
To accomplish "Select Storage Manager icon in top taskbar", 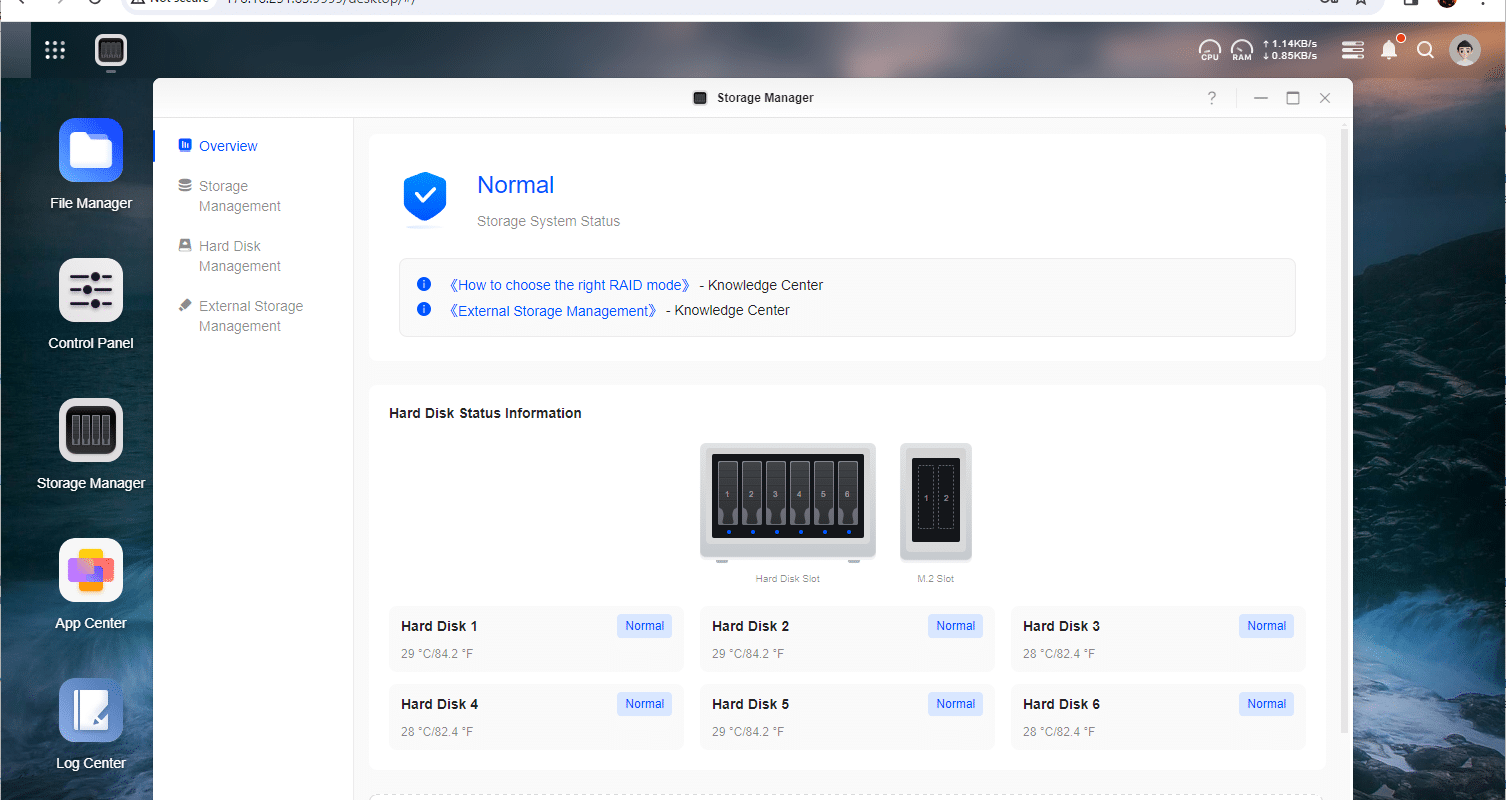I will pos(111,50).
